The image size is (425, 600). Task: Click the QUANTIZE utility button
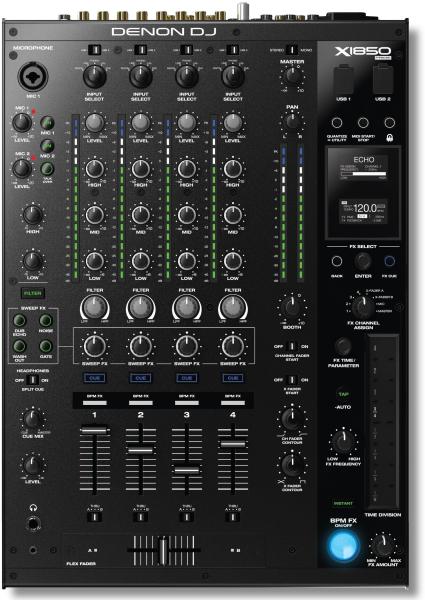tap(337, 122)
